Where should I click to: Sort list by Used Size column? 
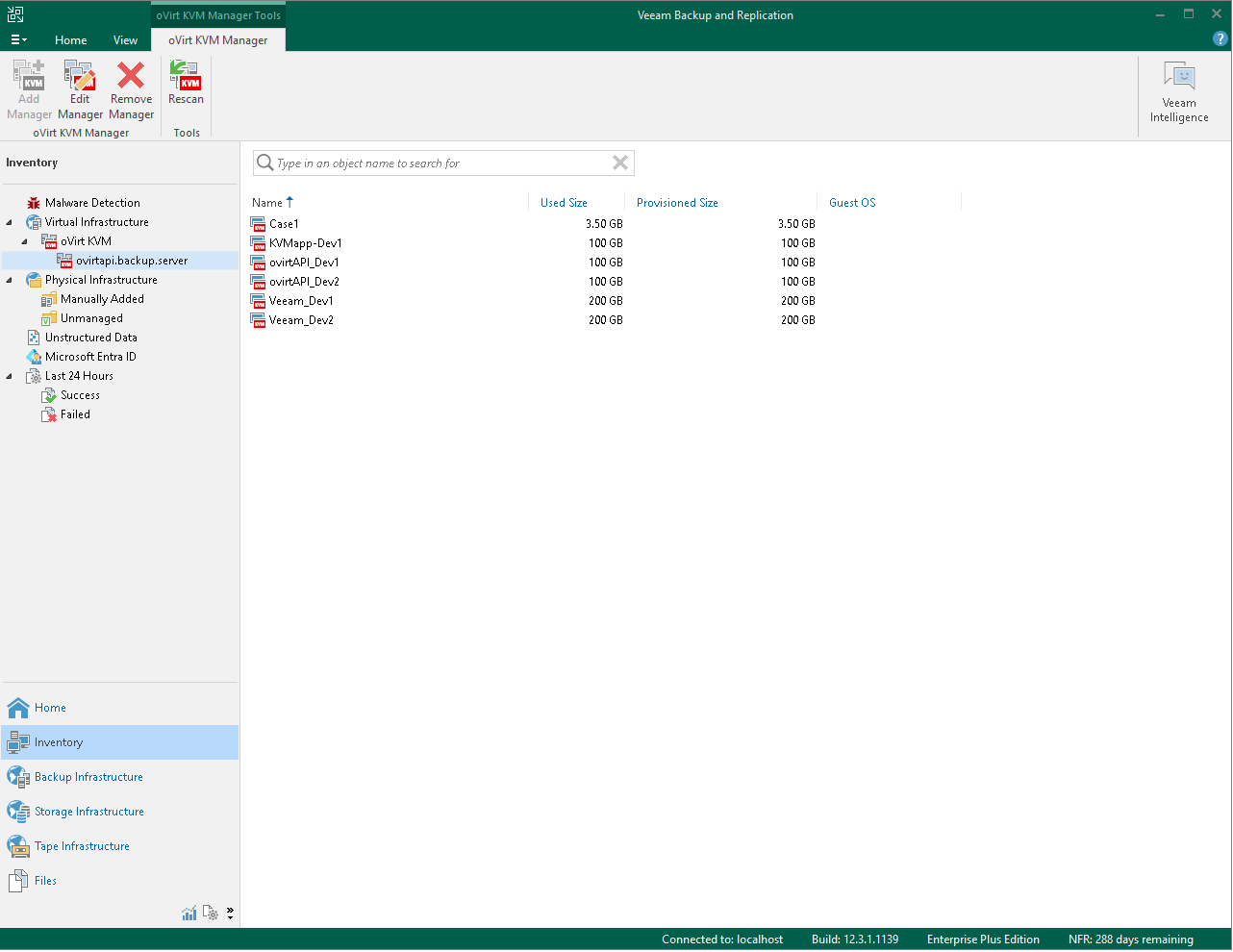564,203
